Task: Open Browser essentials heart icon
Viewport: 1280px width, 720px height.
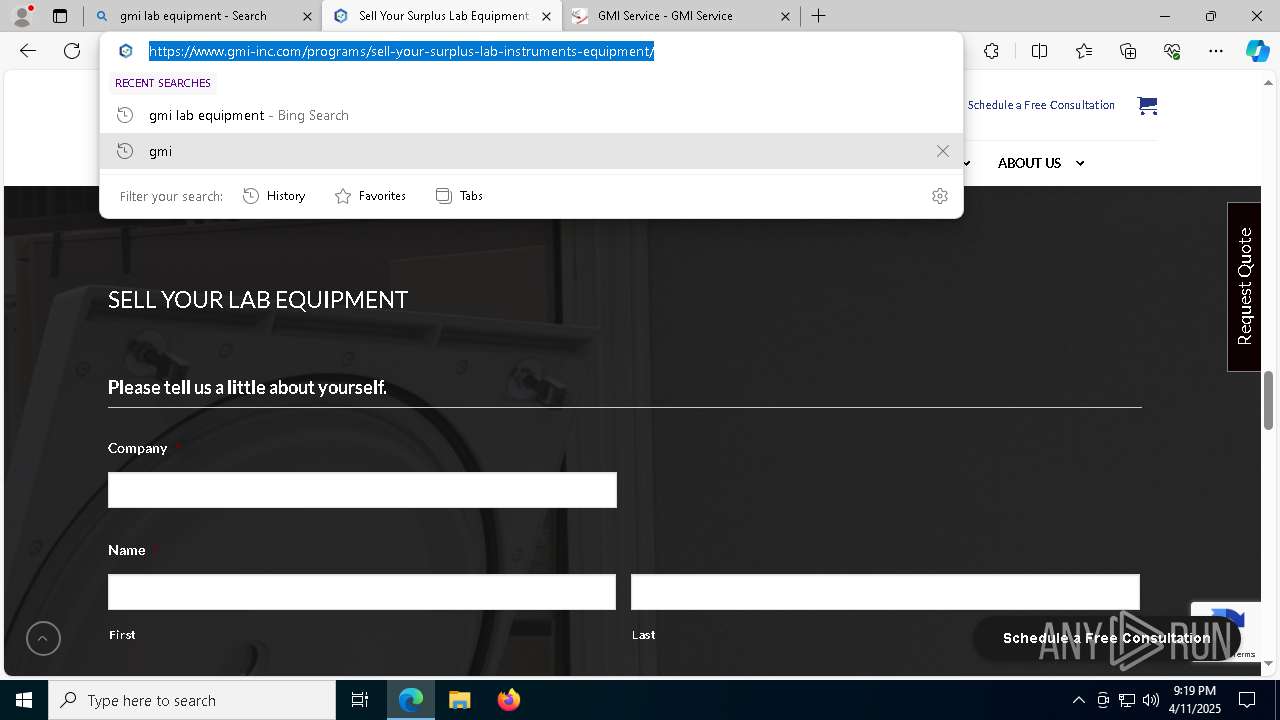Action: 1172,51
